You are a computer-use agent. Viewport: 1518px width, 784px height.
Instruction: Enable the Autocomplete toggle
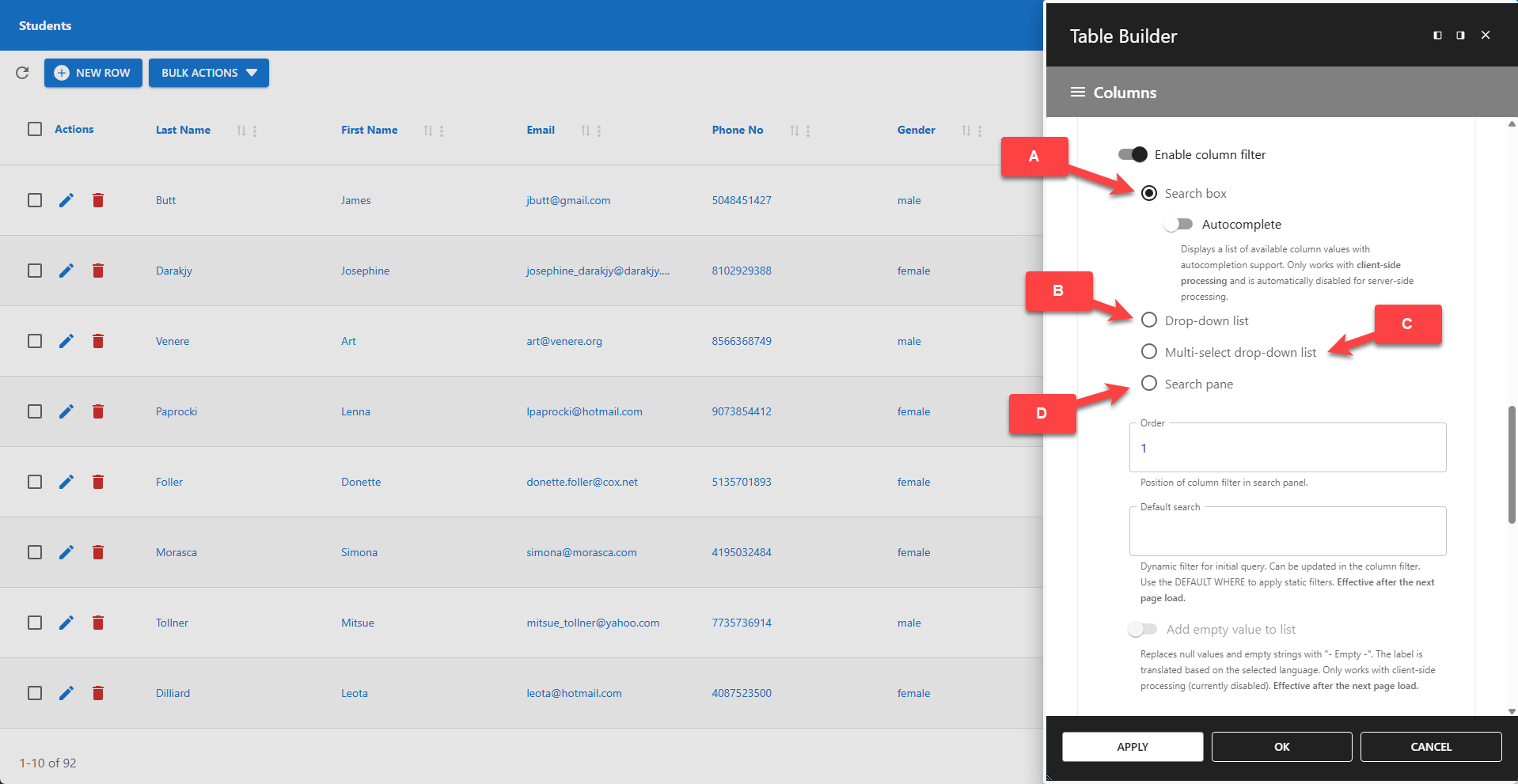[x=1178, y=224]
